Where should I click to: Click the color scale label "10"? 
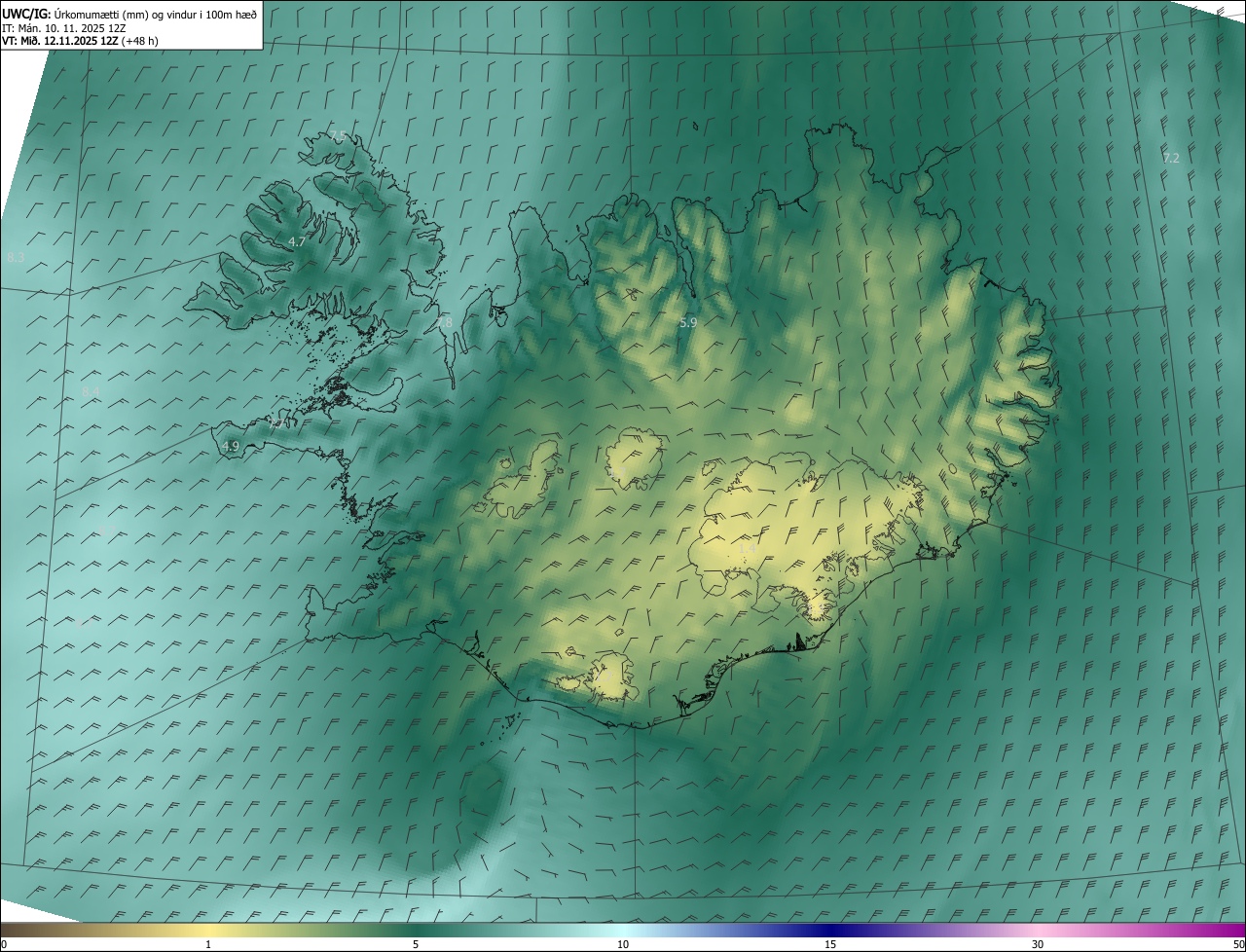pos(623,944)
